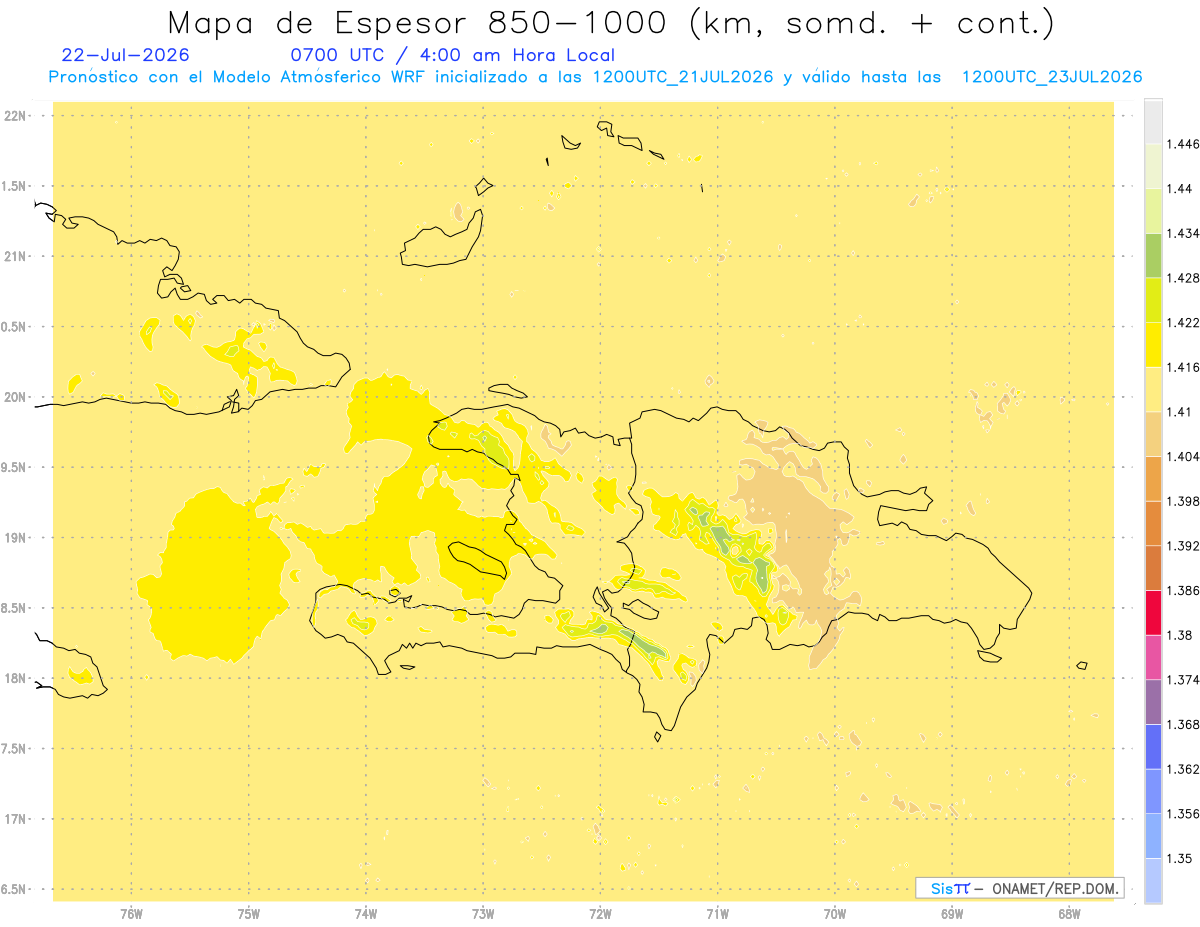Click the legend value '1.398'
Screen dimensions: 1200x927
[1183, 501]
